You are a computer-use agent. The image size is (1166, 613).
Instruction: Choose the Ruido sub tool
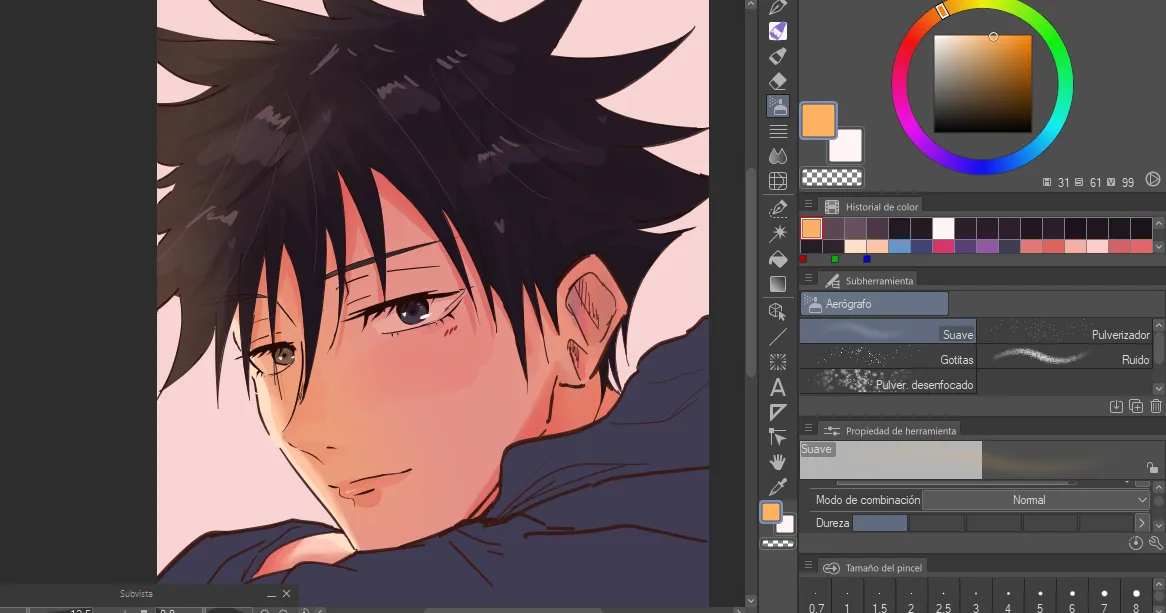(x=1065, y=358)
